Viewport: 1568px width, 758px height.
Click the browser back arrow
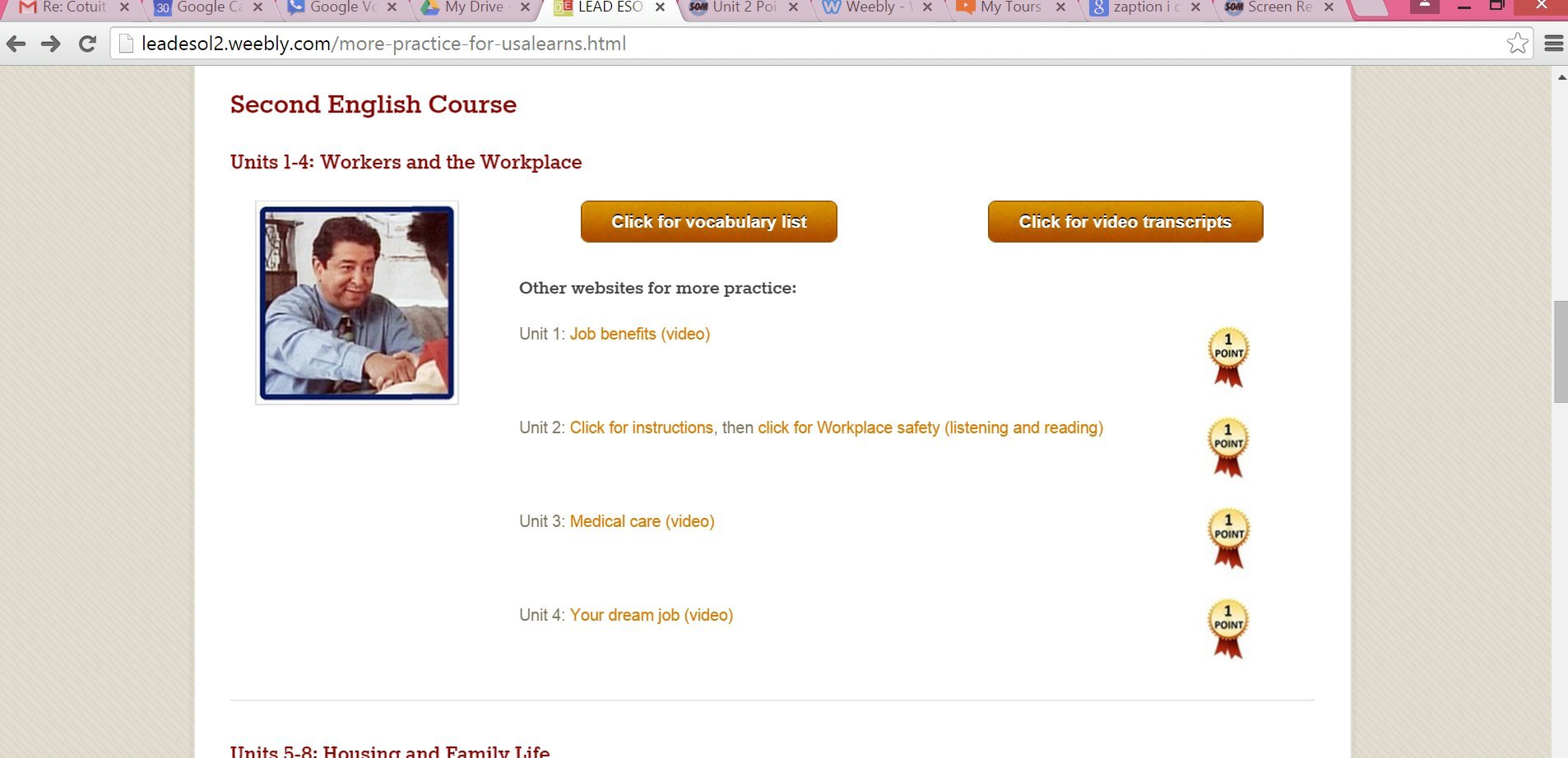(16, 44)
